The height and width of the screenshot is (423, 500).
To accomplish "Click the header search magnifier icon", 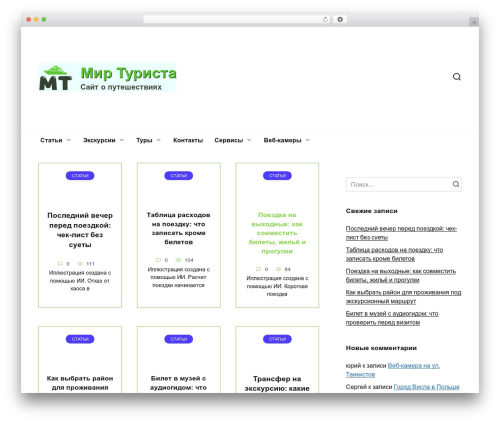I will (x=457, y=77).
